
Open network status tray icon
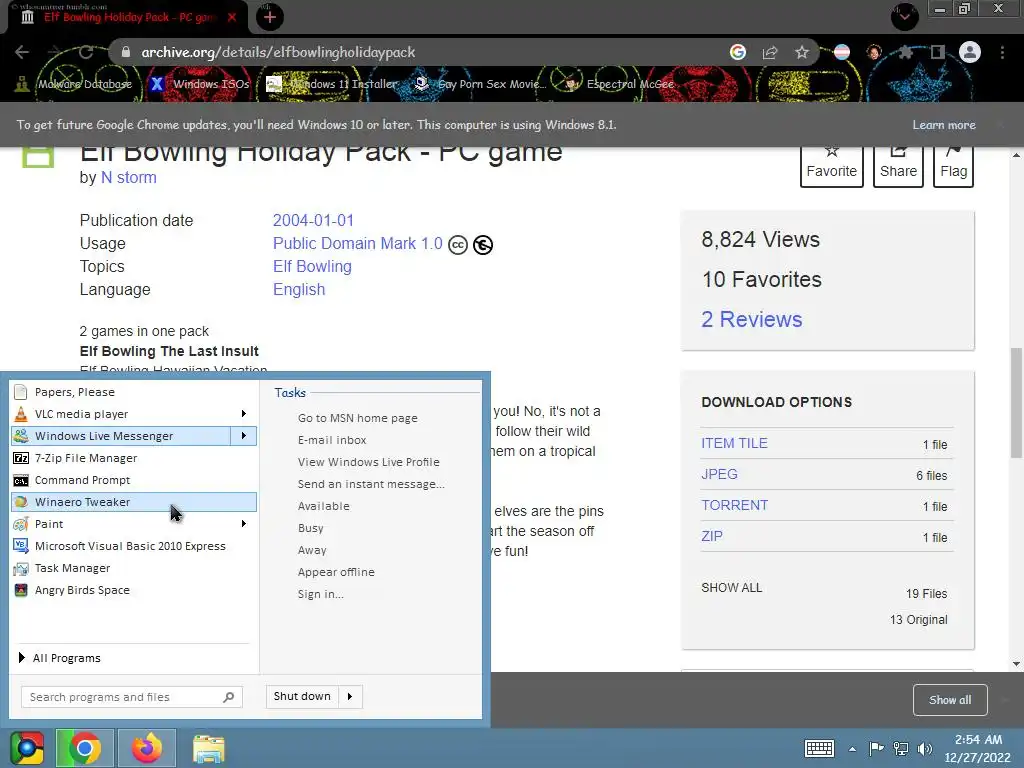pyautogui.click(x=901, y=748)
